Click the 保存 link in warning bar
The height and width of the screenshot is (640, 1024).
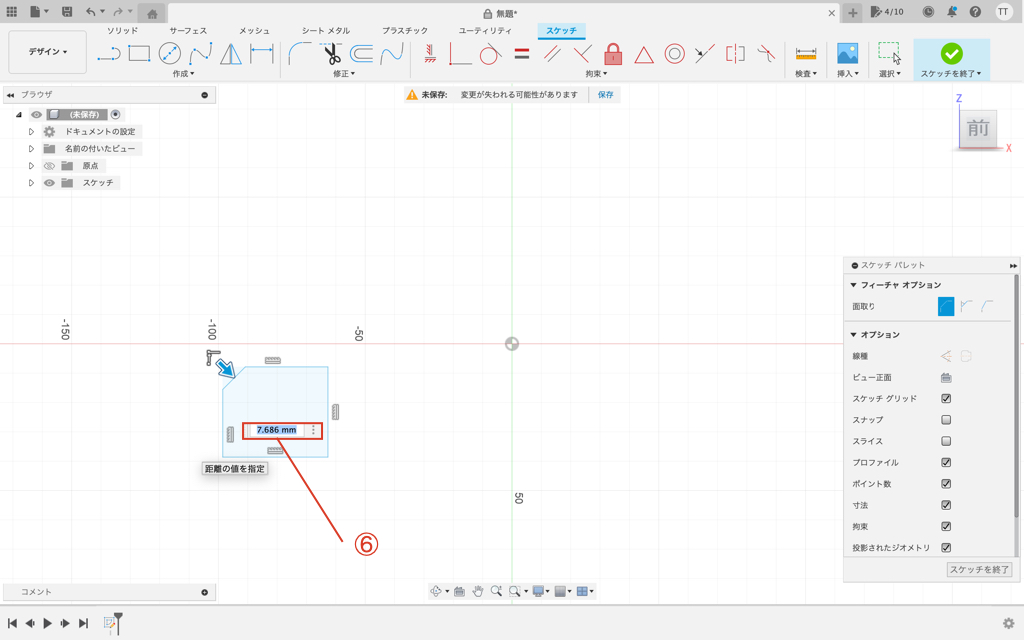[605, 95]
